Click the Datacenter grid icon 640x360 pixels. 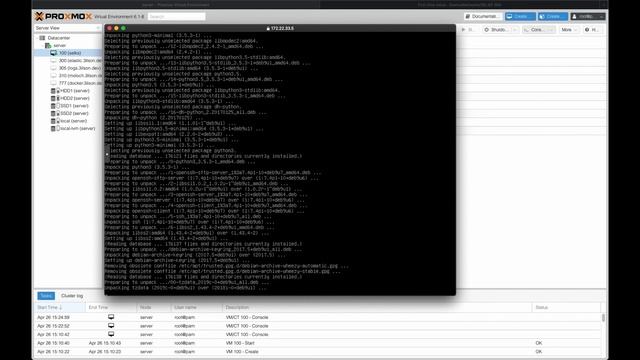42,38
